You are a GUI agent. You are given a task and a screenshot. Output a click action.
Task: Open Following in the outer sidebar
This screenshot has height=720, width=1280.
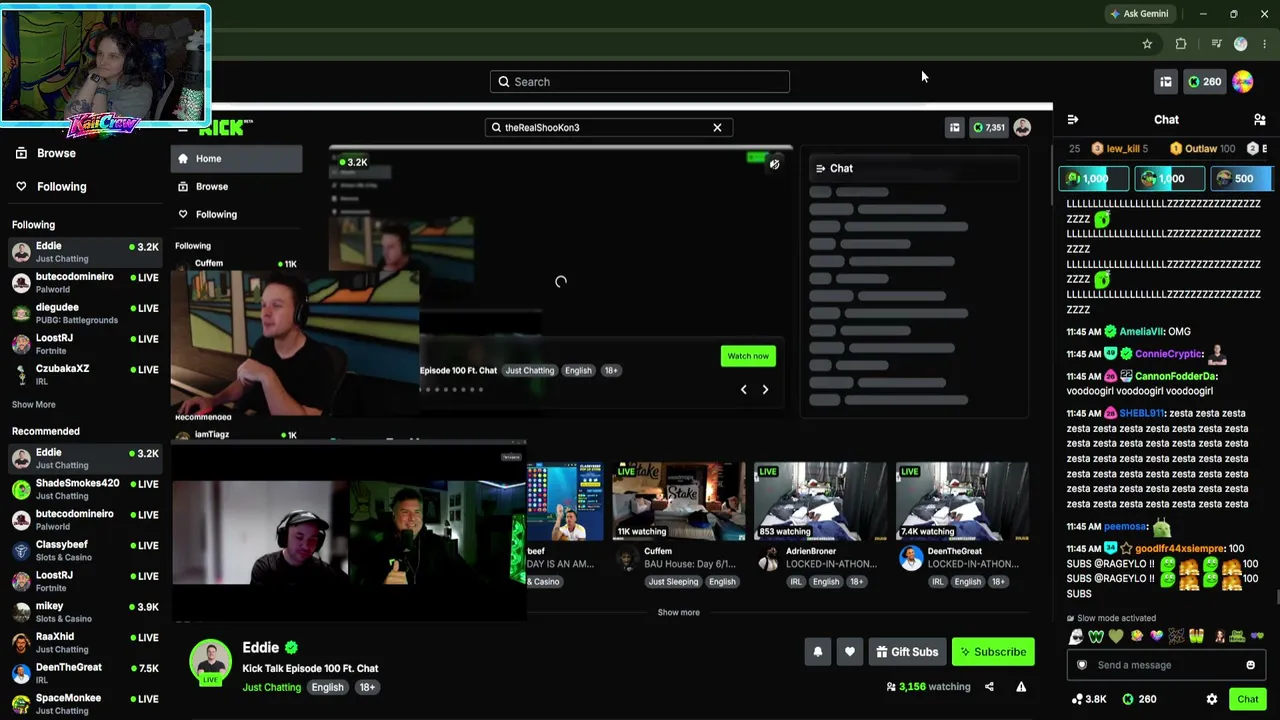(x=50, y=186)
